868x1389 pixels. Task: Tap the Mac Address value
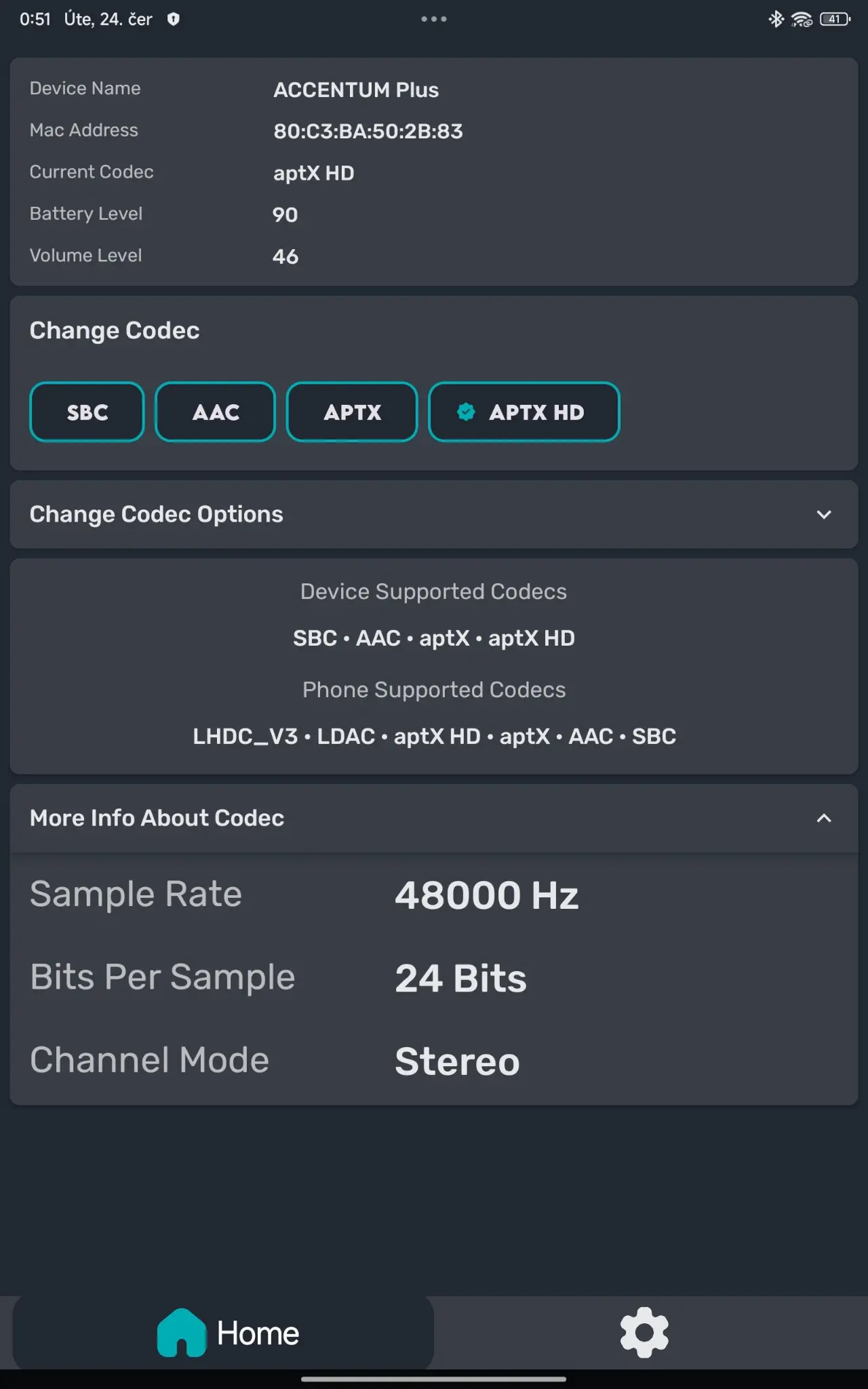tap(368, 131)
